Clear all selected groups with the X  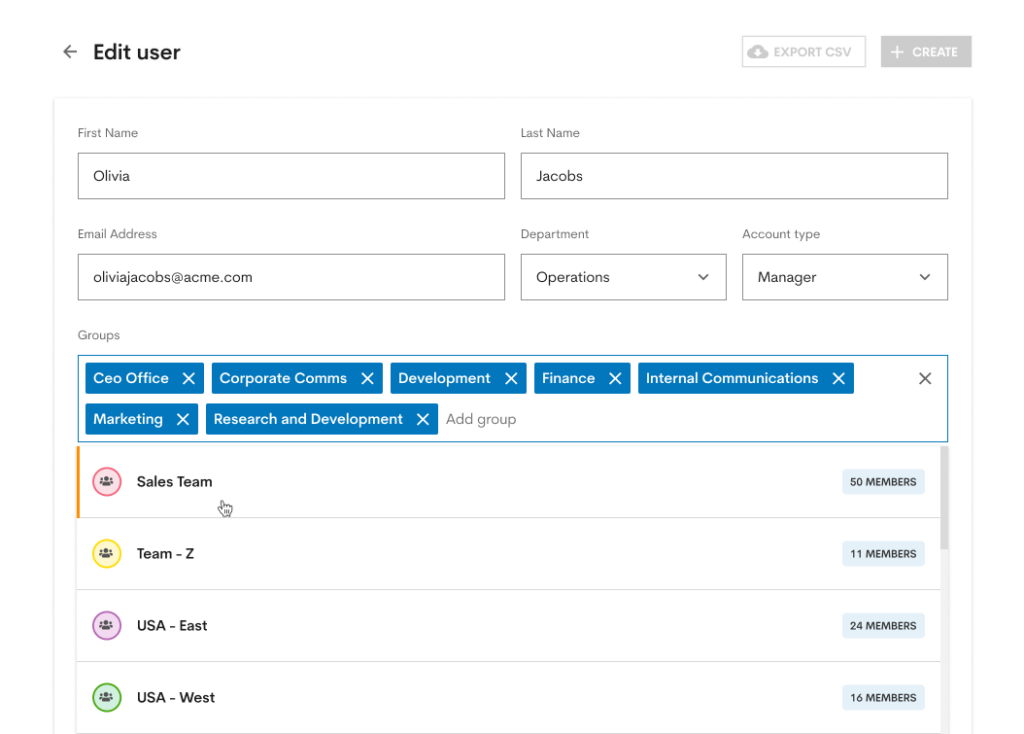924,378
